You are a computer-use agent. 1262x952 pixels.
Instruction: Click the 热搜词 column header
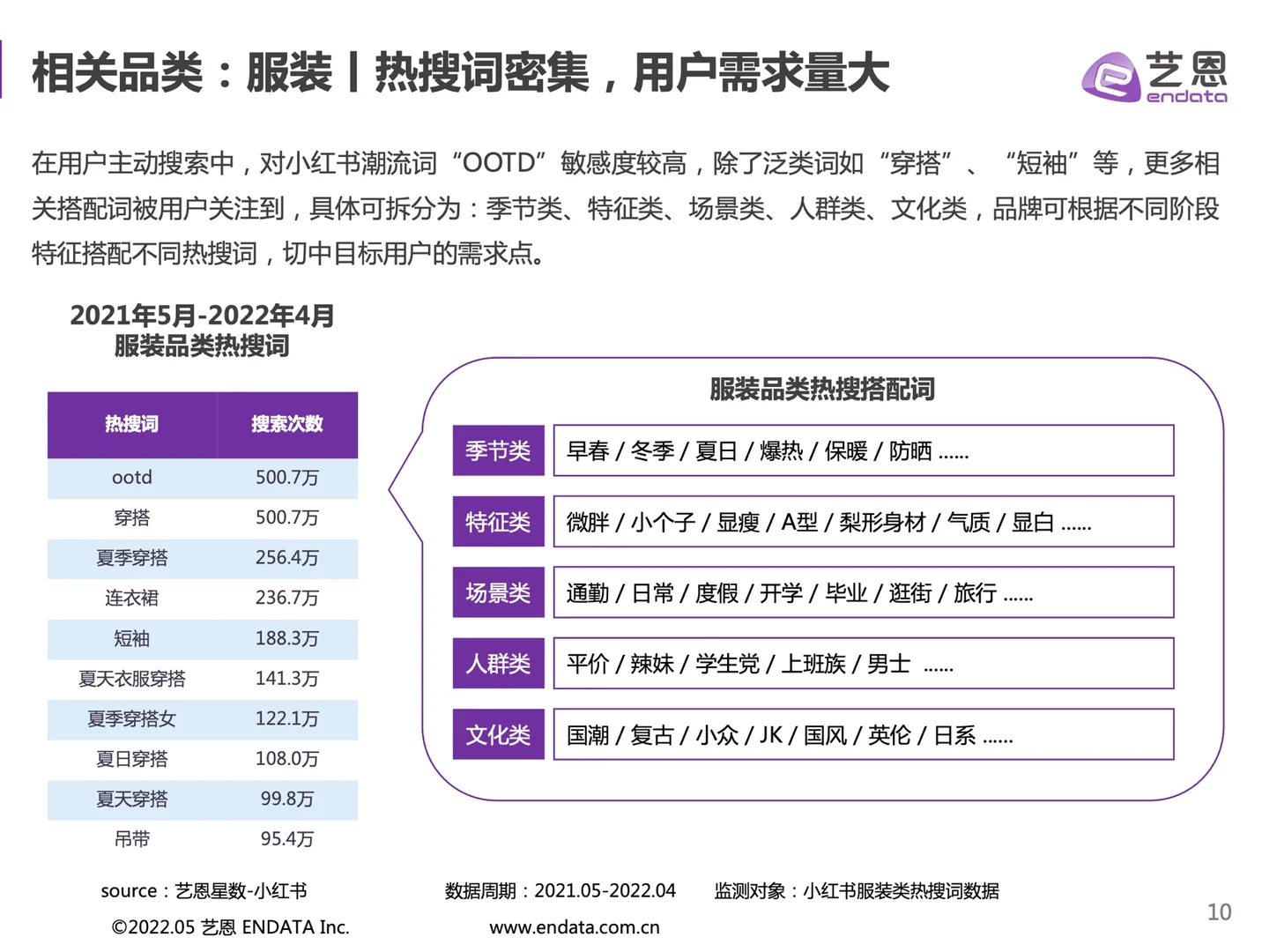(x=130, y=424)
